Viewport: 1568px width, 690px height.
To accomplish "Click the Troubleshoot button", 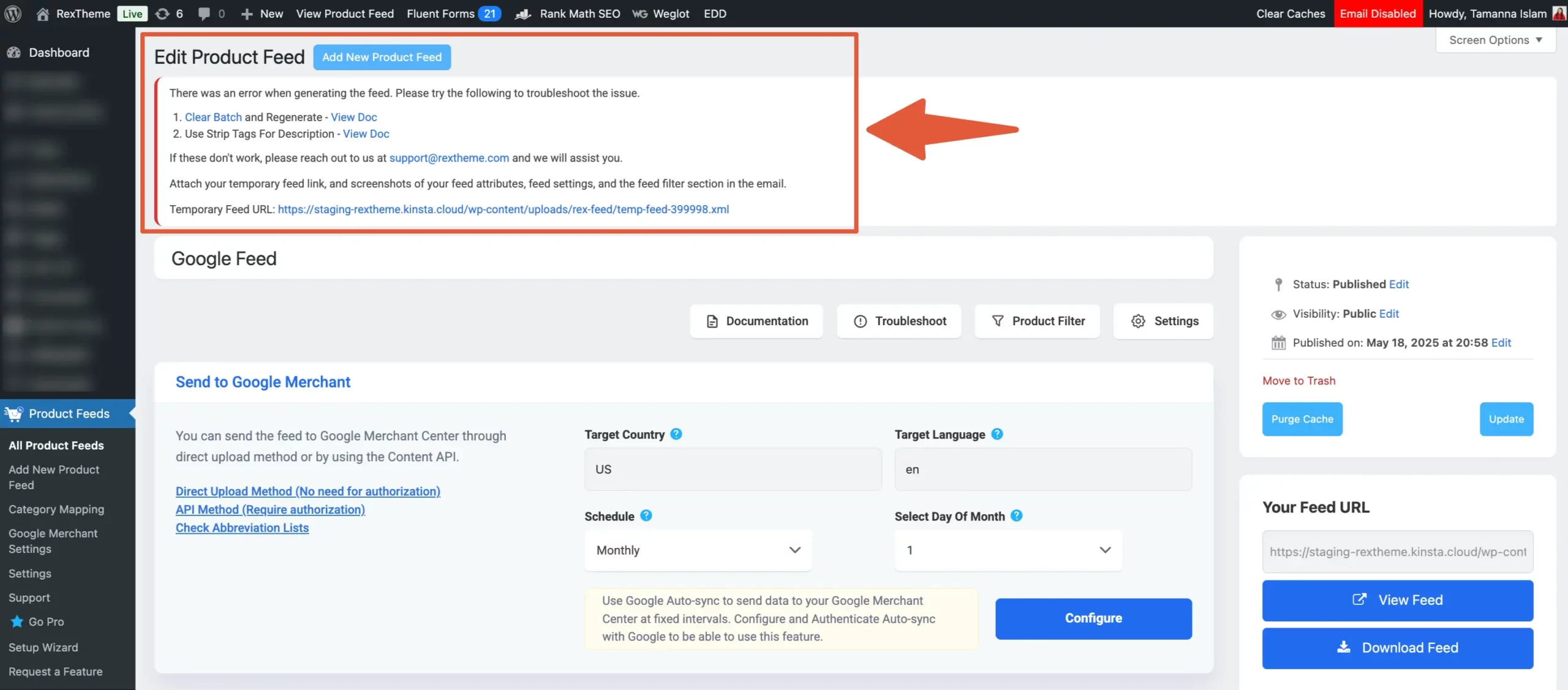I will 899,321.
